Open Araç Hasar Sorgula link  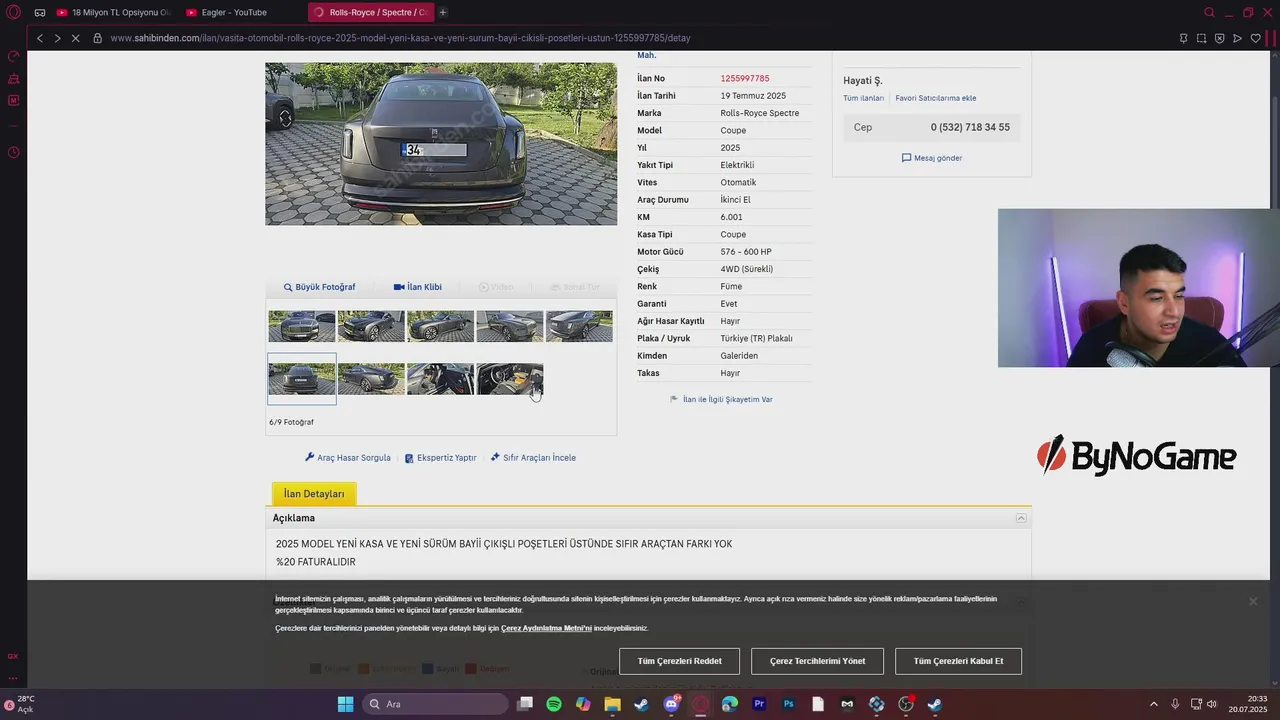[x=348, y=458]
